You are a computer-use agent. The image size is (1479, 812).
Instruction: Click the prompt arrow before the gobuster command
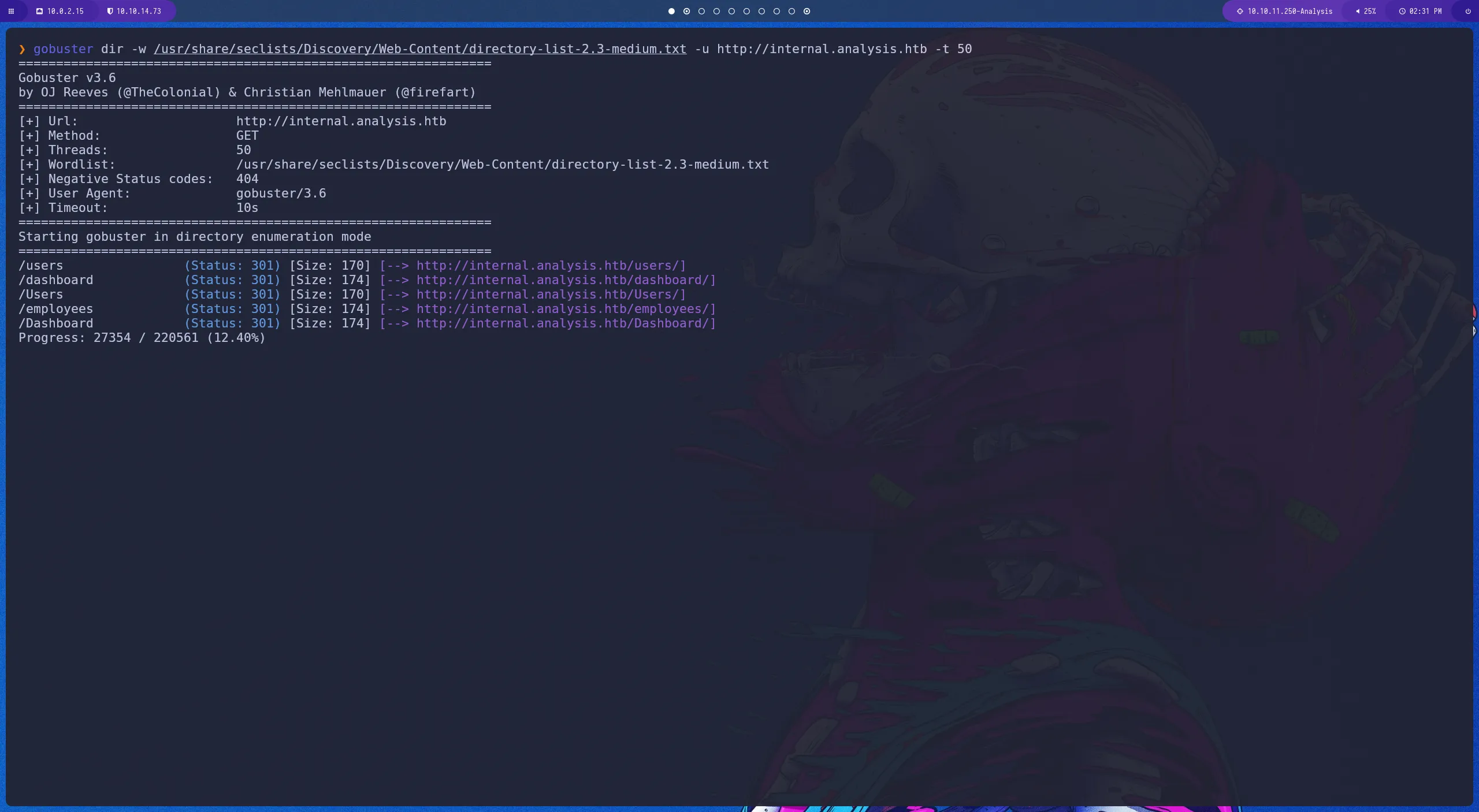pos(22,49)
